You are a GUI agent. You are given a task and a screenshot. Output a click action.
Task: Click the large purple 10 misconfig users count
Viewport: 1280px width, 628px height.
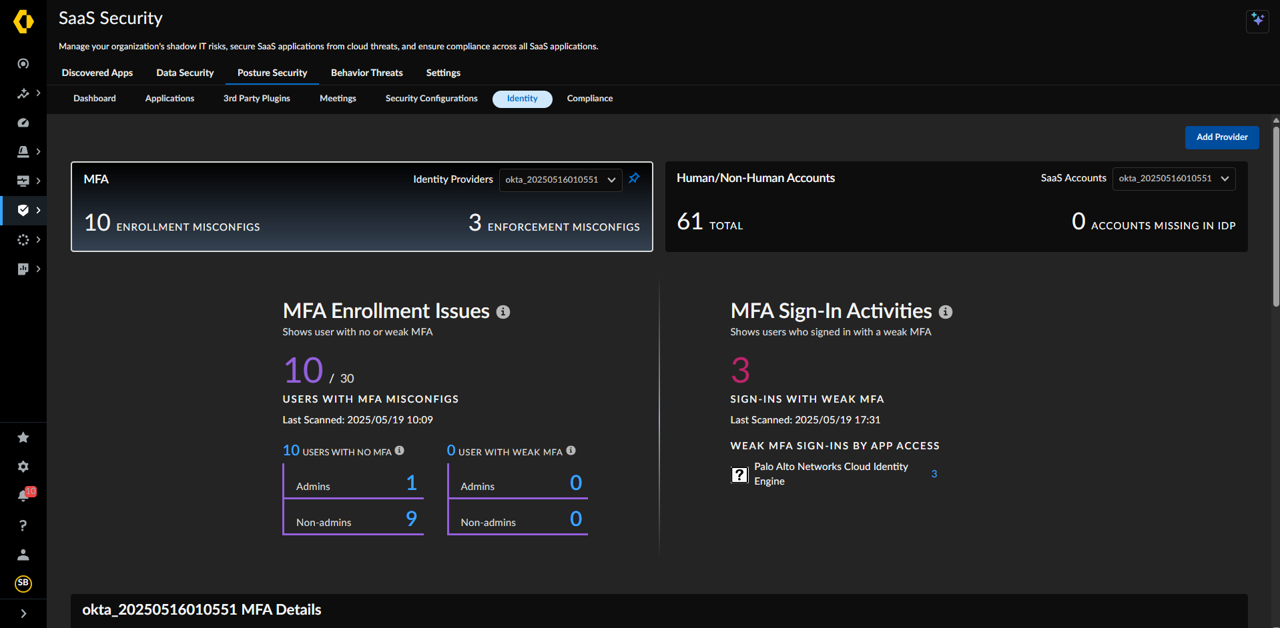[x=303, y=370]
